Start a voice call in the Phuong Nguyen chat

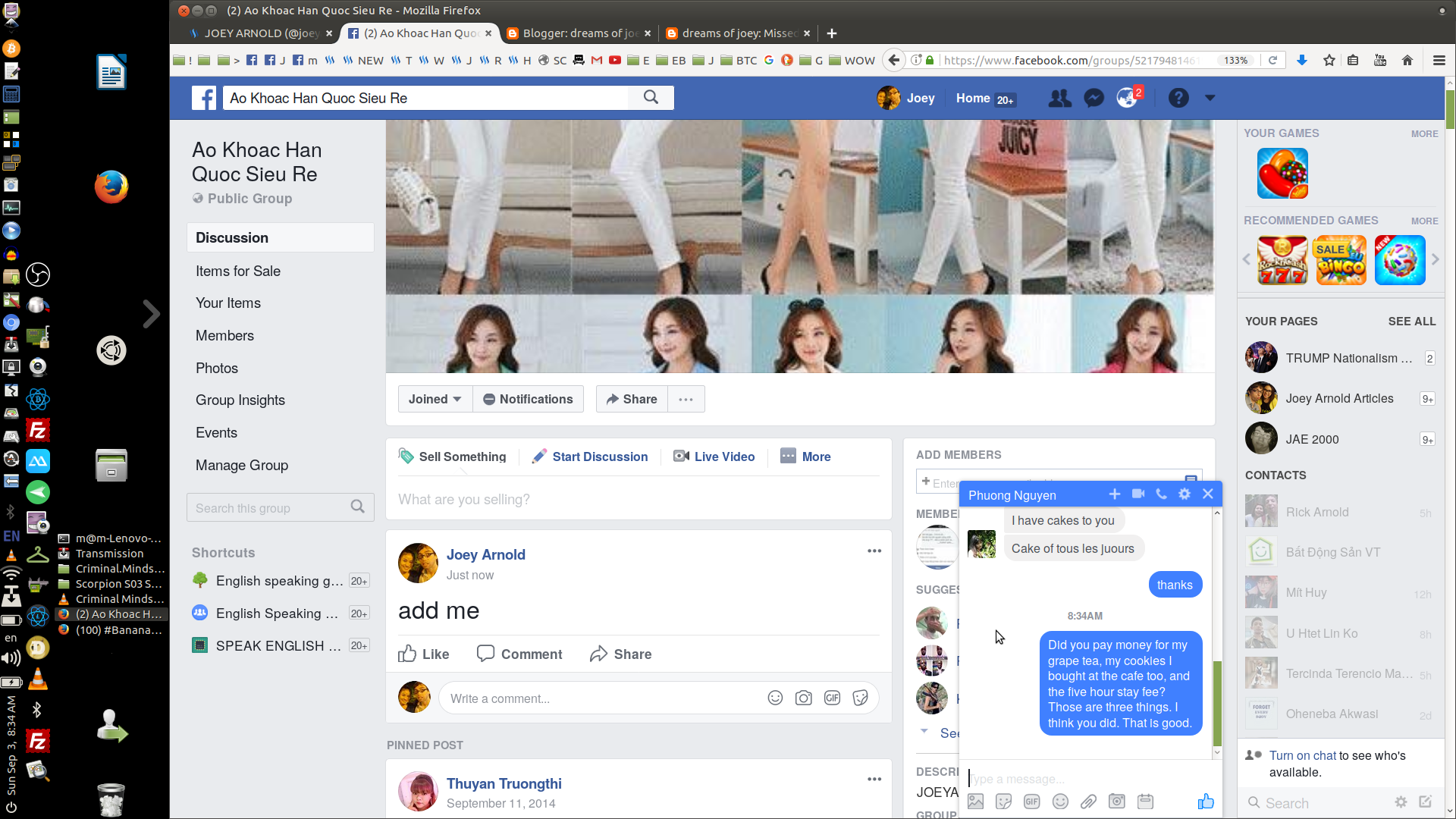pyautogui.click(x=1161, y=494)
